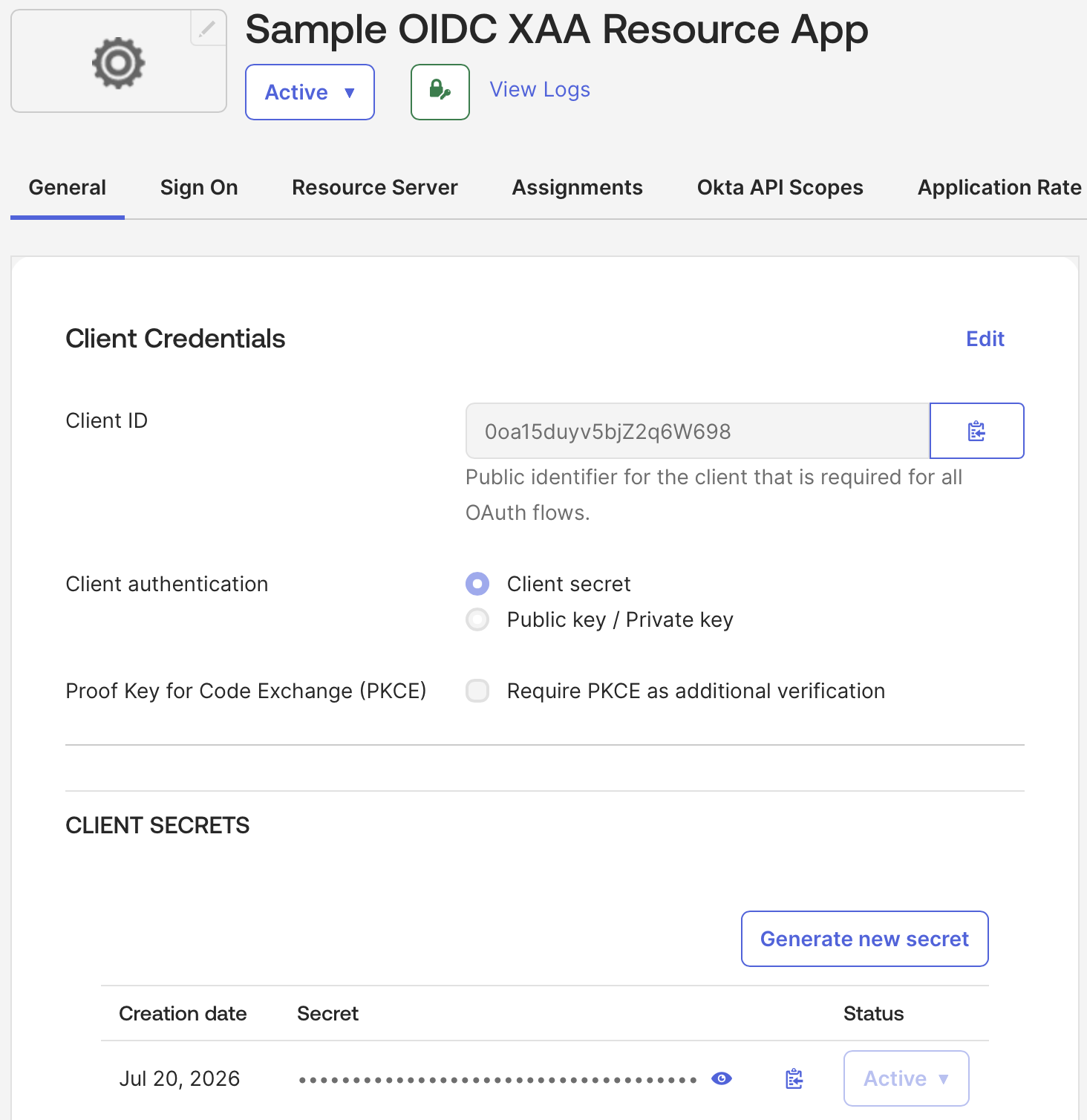Click the Creation date column header
Viewport: 1087px width, 1120px height.
(183, 1014)
